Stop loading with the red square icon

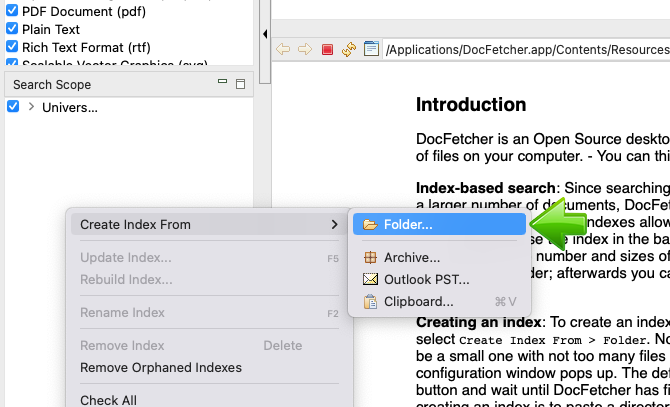(x=327, y=50)
